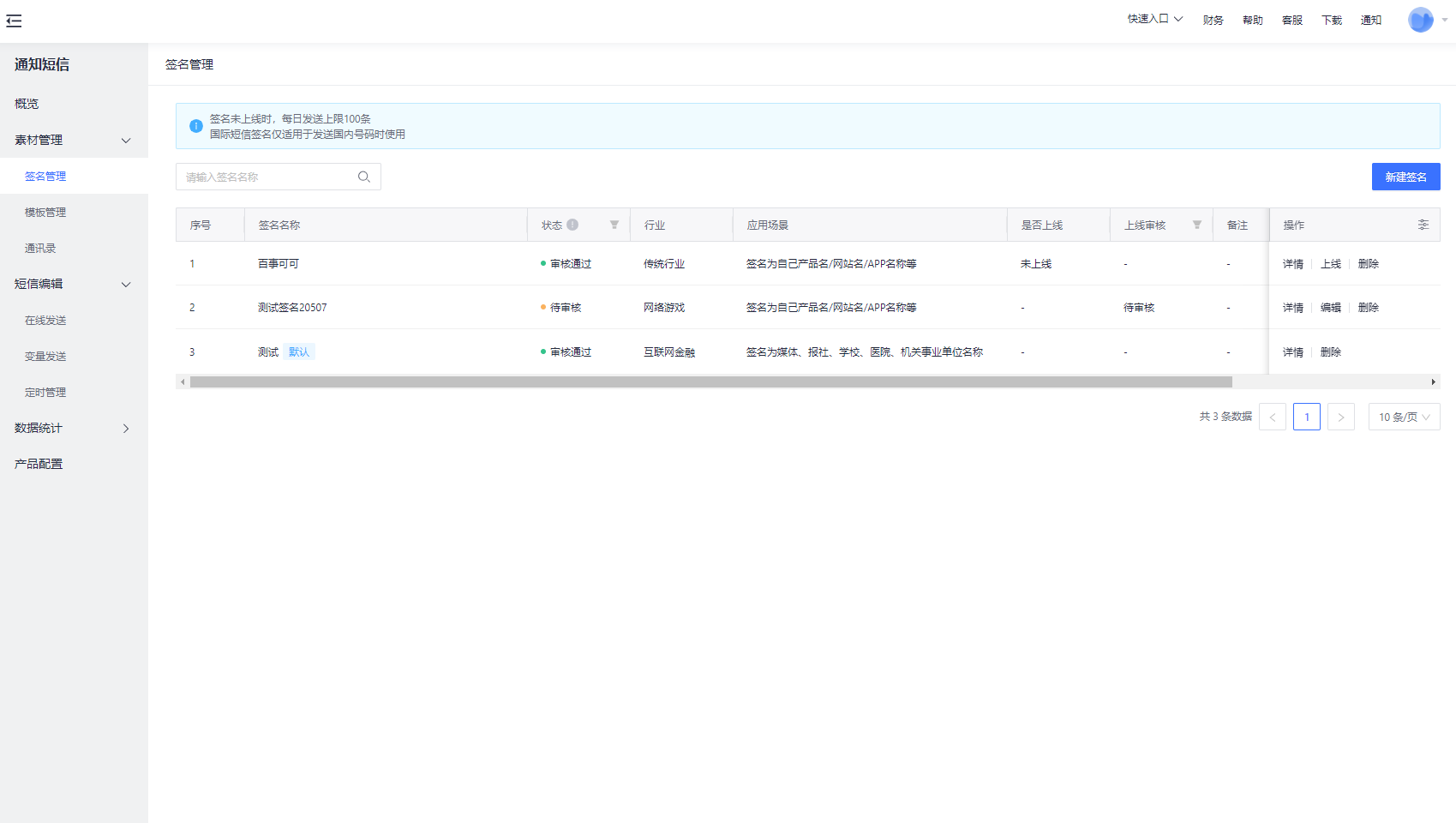Screen dimensions: 1456x823
Task: Click 客服 in the top bar
Action: tap(1291, 20)
